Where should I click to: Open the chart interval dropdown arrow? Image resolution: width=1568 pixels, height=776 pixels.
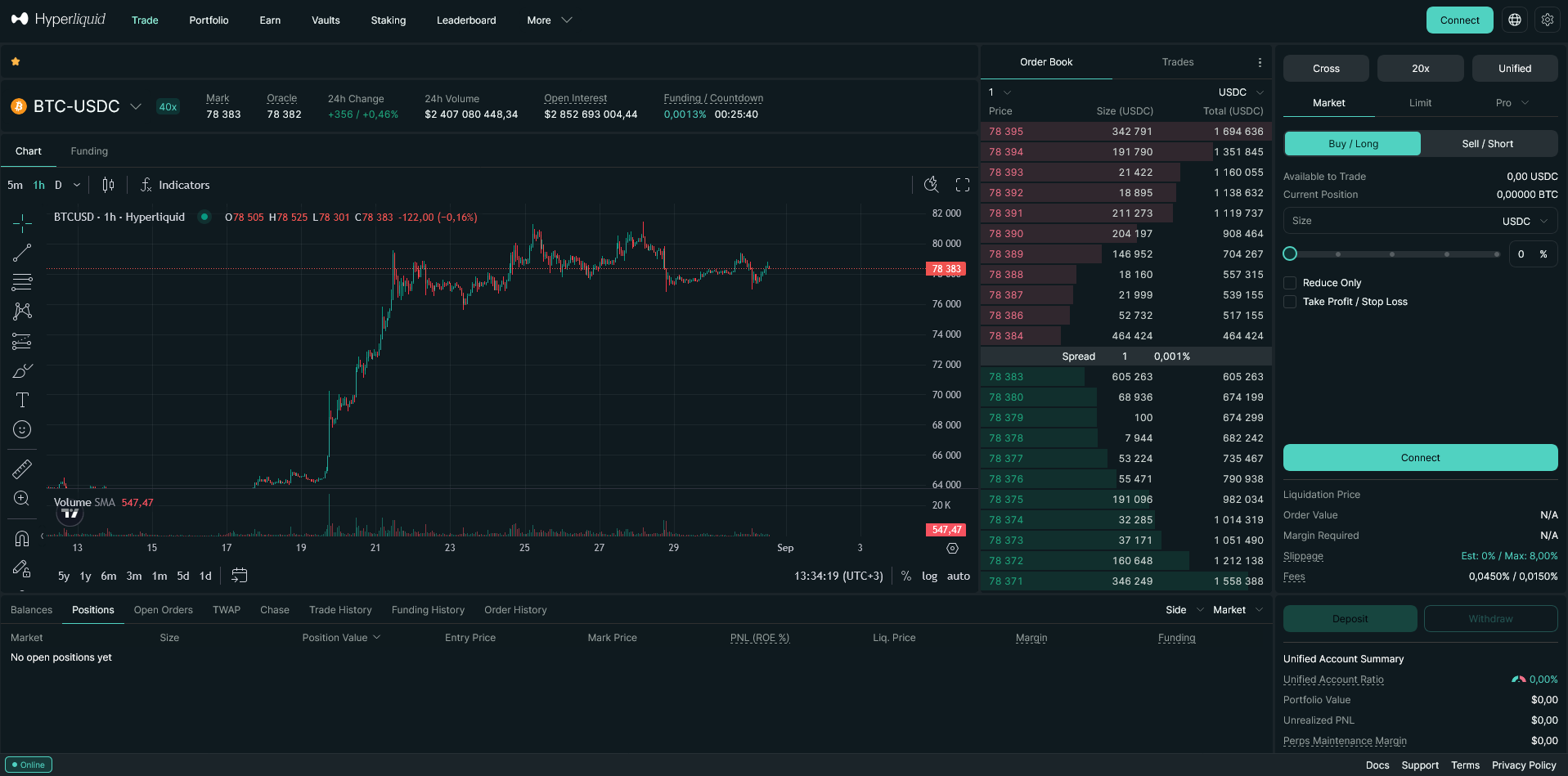(77, 185)
